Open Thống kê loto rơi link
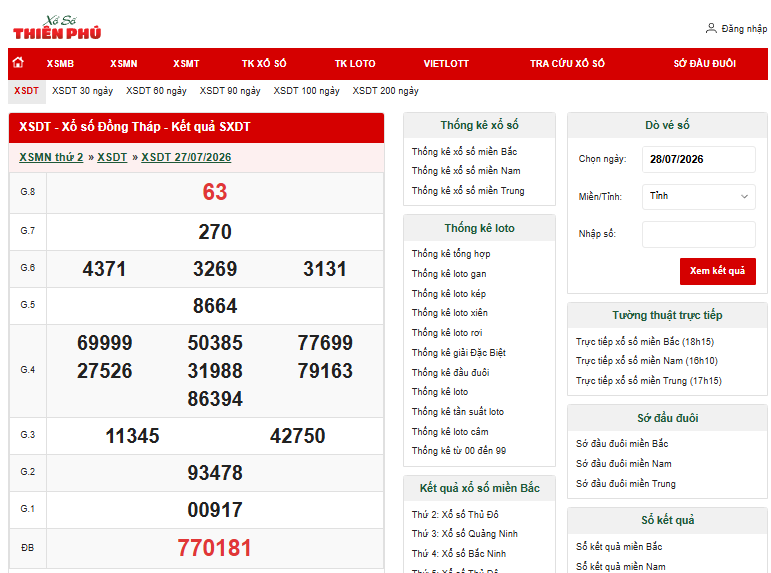771x573 pixels. click(x=446, y=333)
